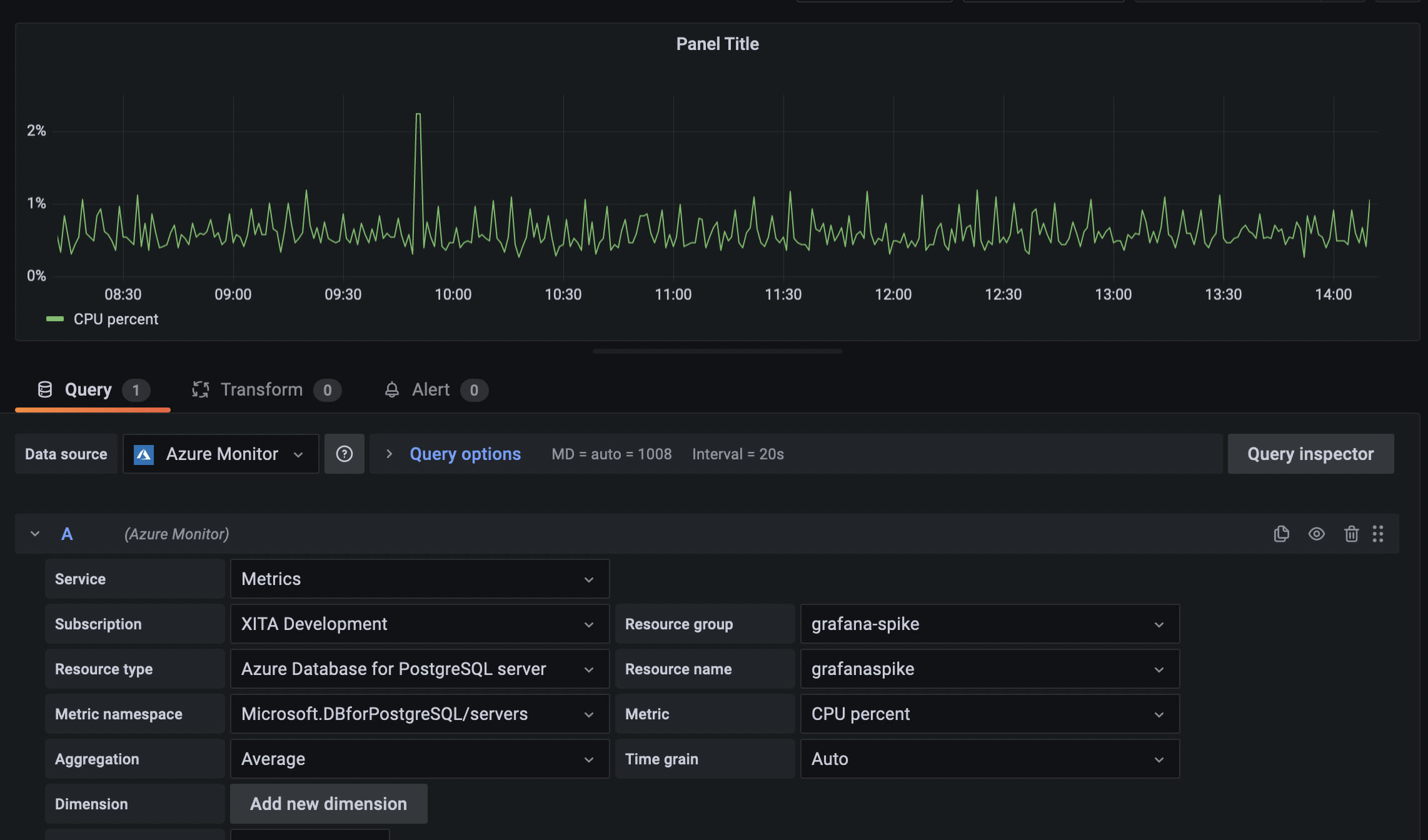This screenshot has width=1428, height=840.
Task: Expand the Query options section
Action: coord(389,454)
